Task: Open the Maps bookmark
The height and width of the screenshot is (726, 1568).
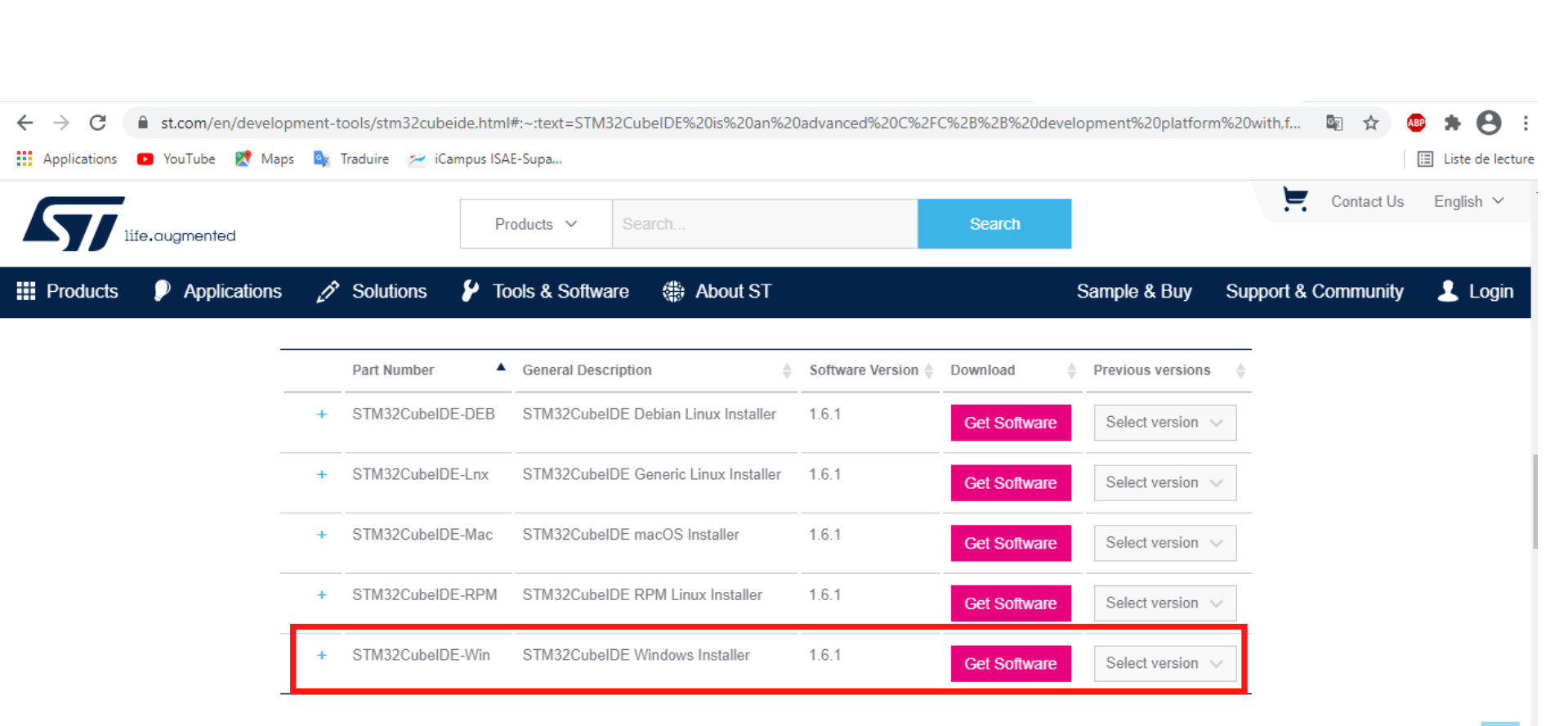Action: coord(264,159)
